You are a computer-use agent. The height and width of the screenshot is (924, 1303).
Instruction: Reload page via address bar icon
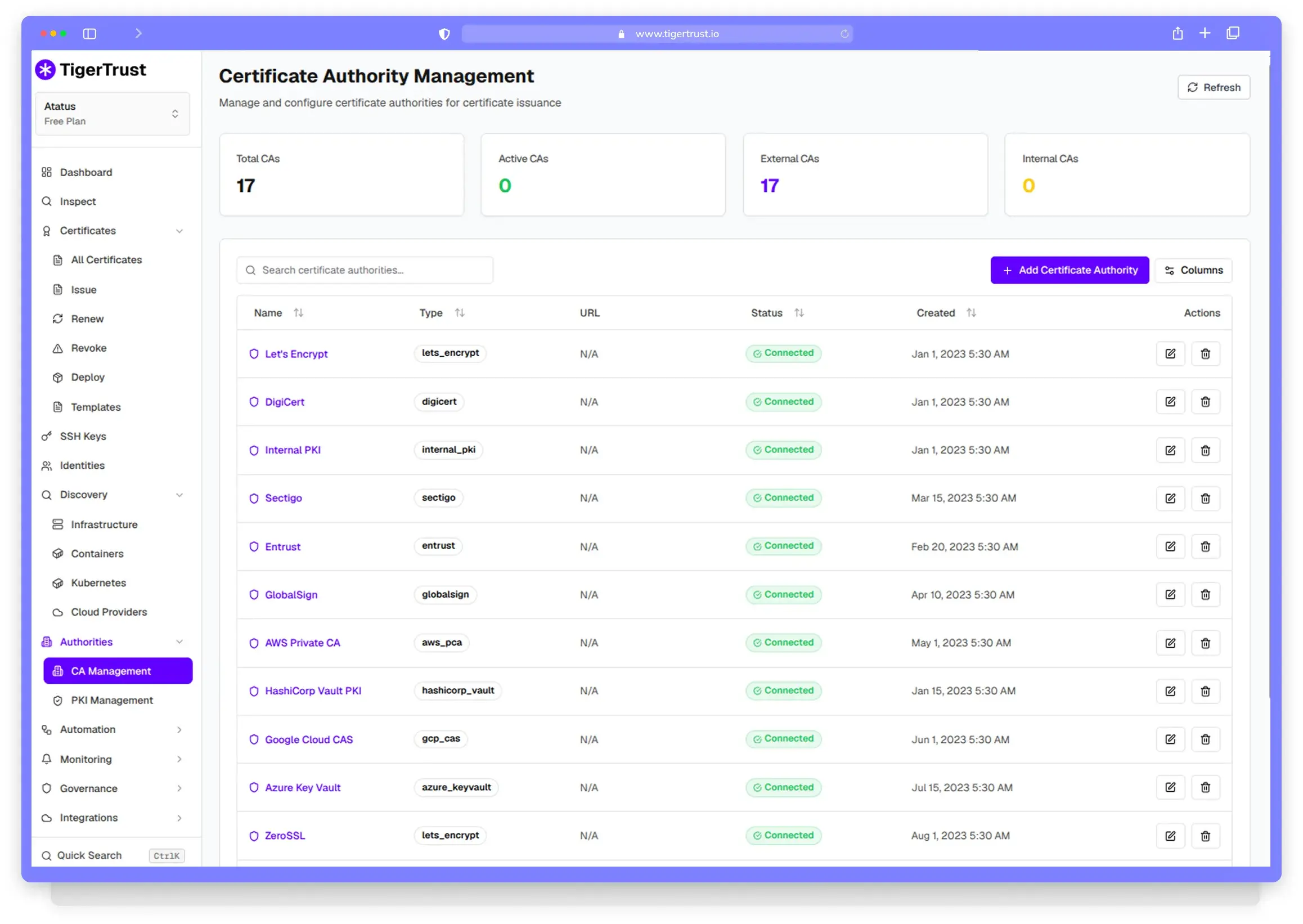coord(844,34)
